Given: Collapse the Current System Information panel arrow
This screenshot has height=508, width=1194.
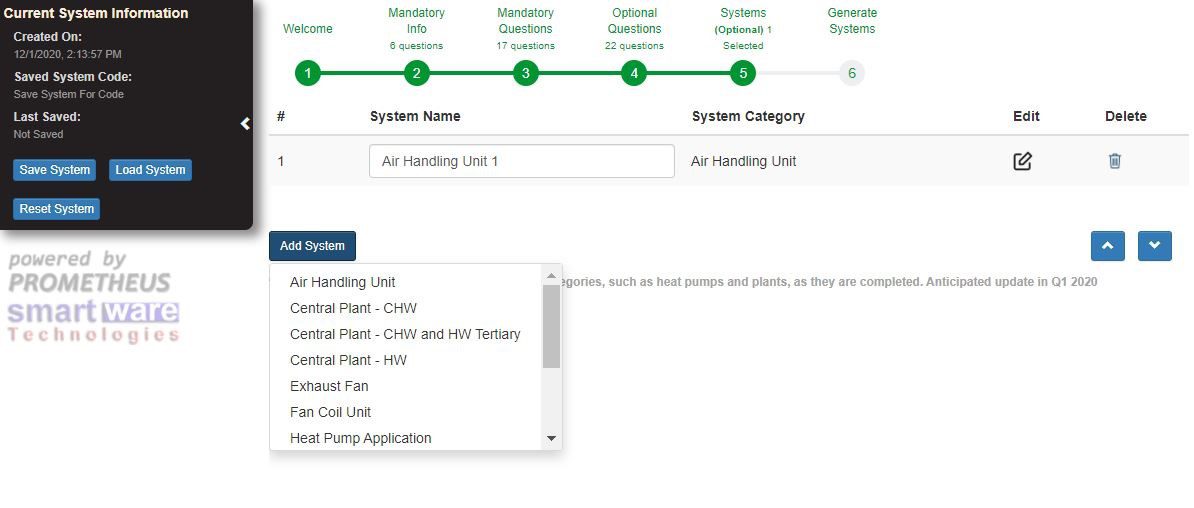Looking at the screenshot, I should tap(245, 124).
